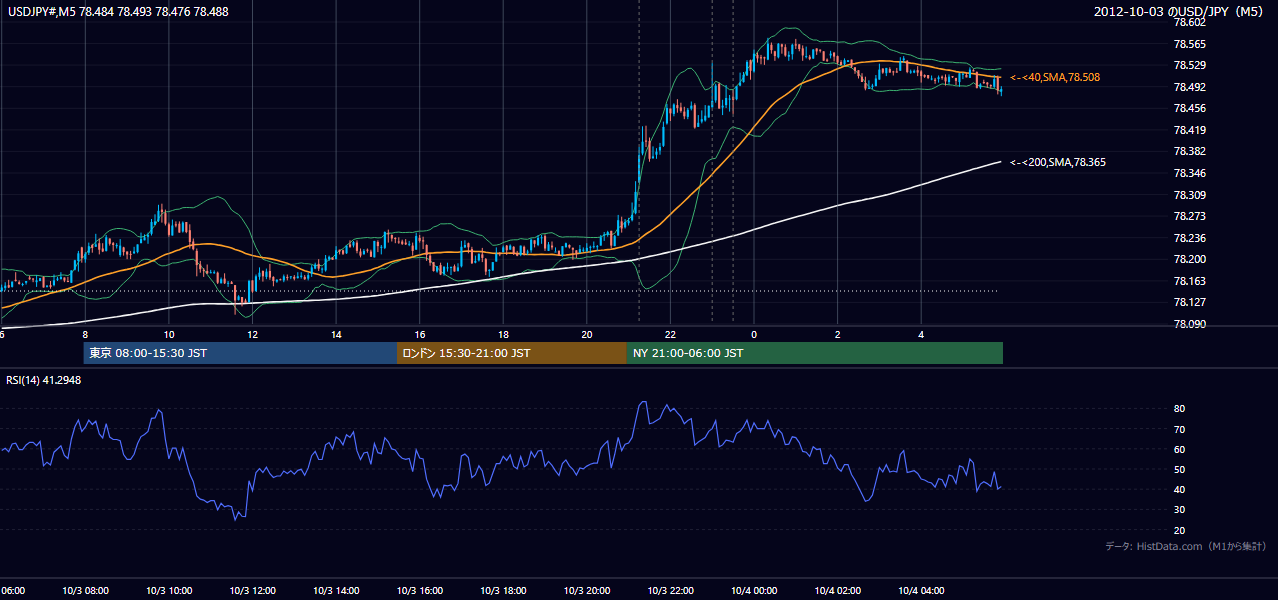This screenshot has width=1278, height=600.
Task: Click RSI axis level 20
Action: 1179,530
